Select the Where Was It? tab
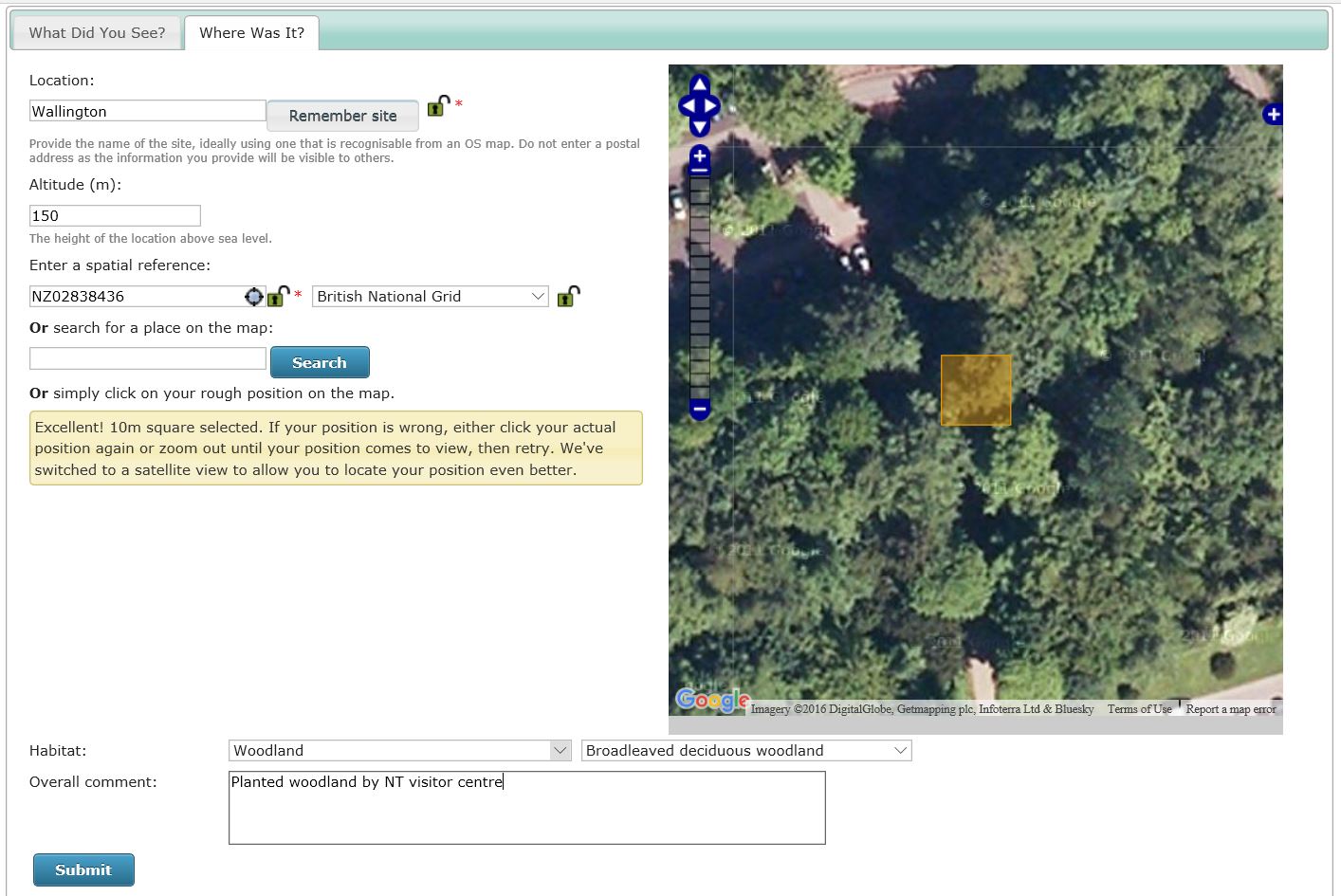The image size is (1341, 896). point(251,33)
